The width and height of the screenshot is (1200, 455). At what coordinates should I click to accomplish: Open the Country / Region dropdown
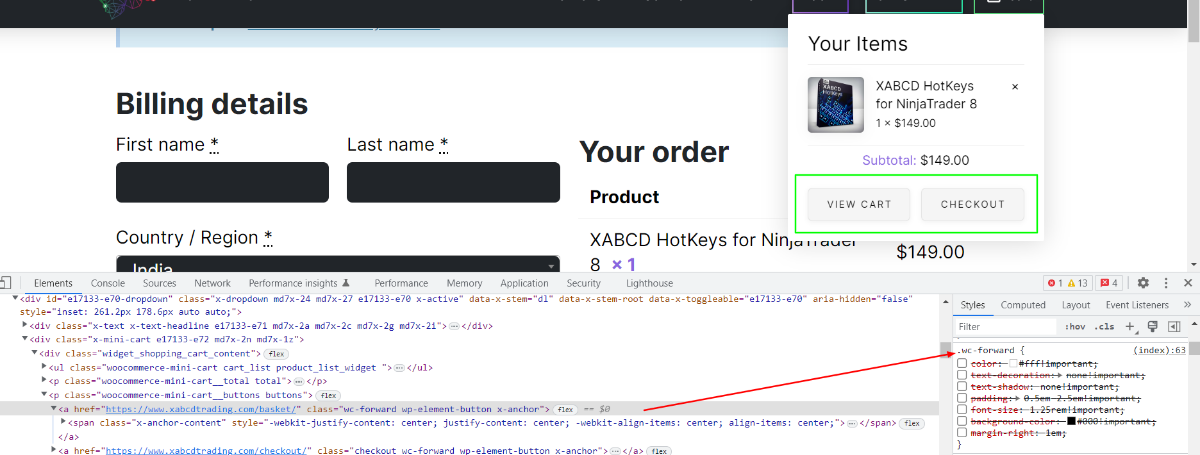point(337,266)
